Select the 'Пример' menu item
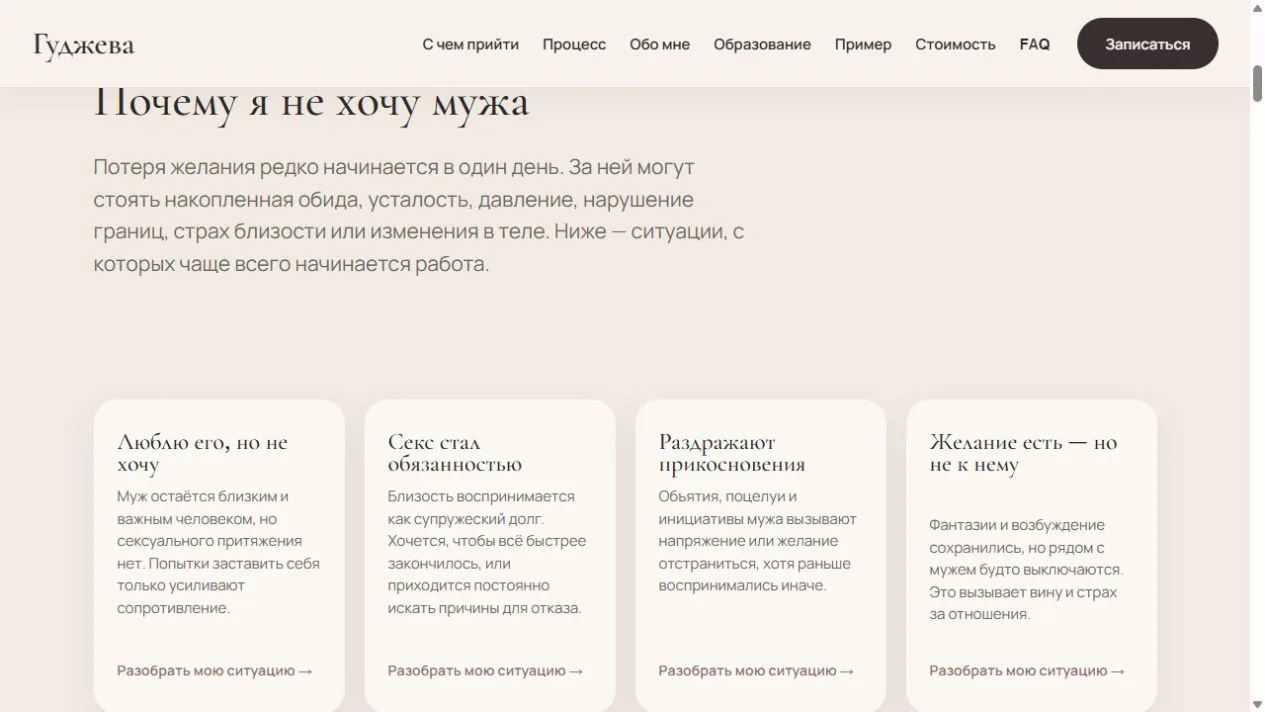The width and height of the screenshot is (1265, 712). [863, 44]
